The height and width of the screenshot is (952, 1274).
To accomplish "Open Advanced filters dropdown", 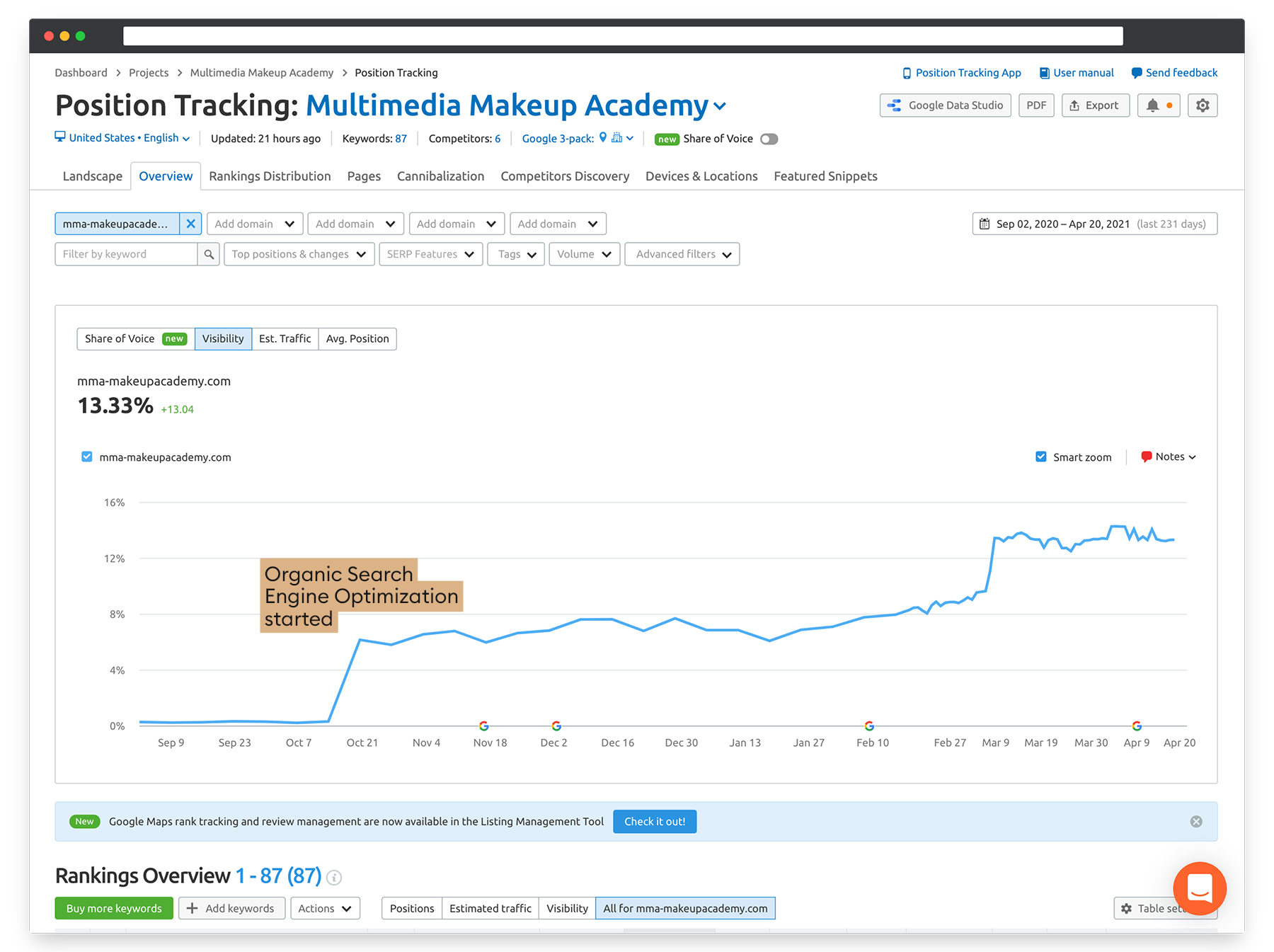I will tap(682, 254).
